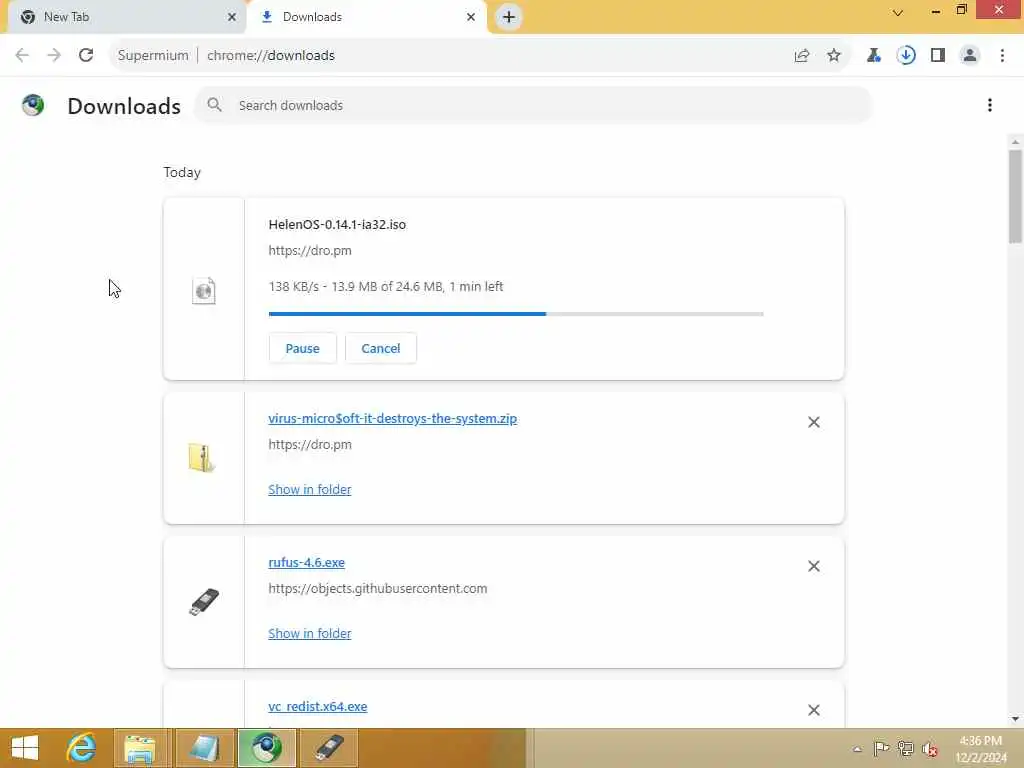Click the Supermium logo beside Downloads title
This screenshot has width=1024, height=768.
[33, 105]
